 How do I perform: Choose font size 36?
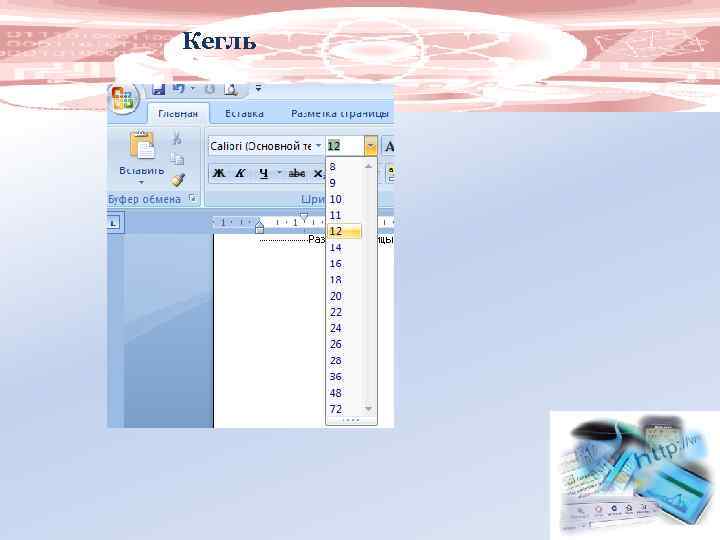click(x=344, y=377)
